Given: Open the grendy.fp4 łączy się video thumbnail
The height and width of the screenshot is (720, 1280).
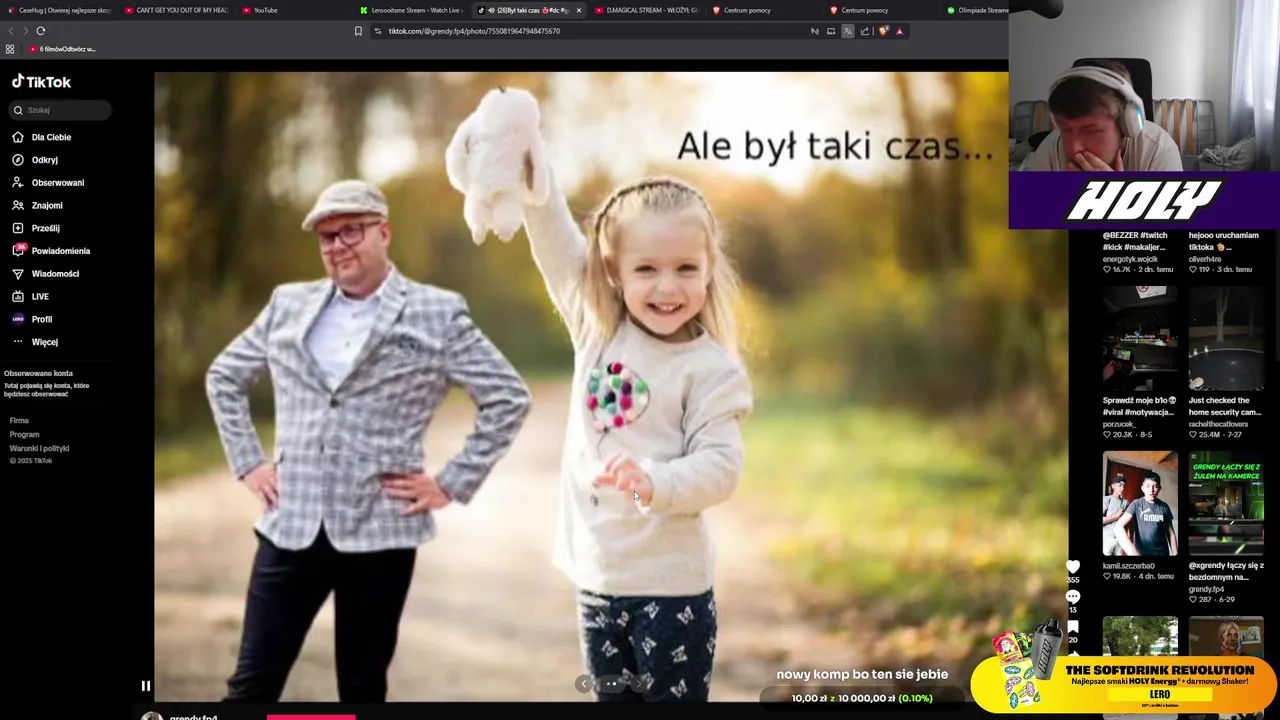Looking at the screenshot, I should point(1226,503).
